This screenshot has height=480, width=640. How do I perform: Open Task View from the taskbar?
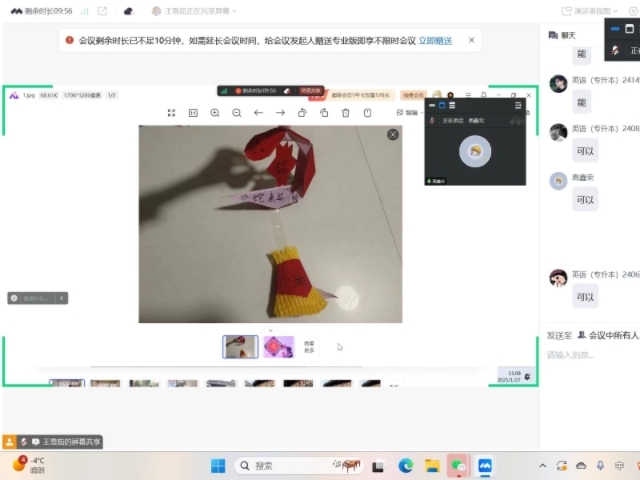click(378, 466)
